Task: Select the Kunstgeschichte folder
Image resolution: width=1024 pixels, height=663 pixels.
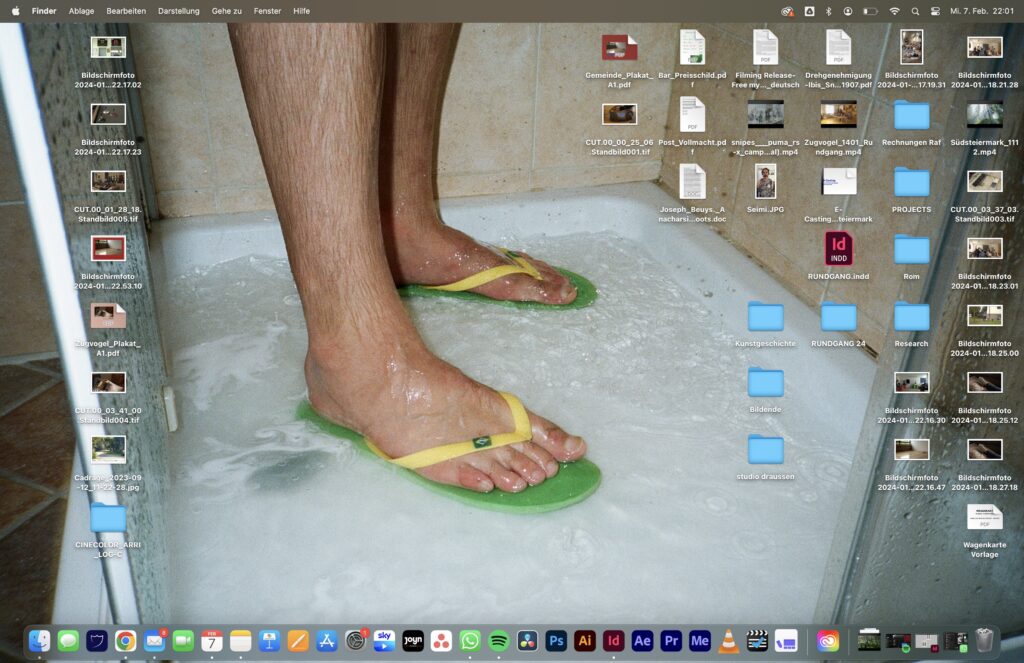Action: click(x=766, y=317)
